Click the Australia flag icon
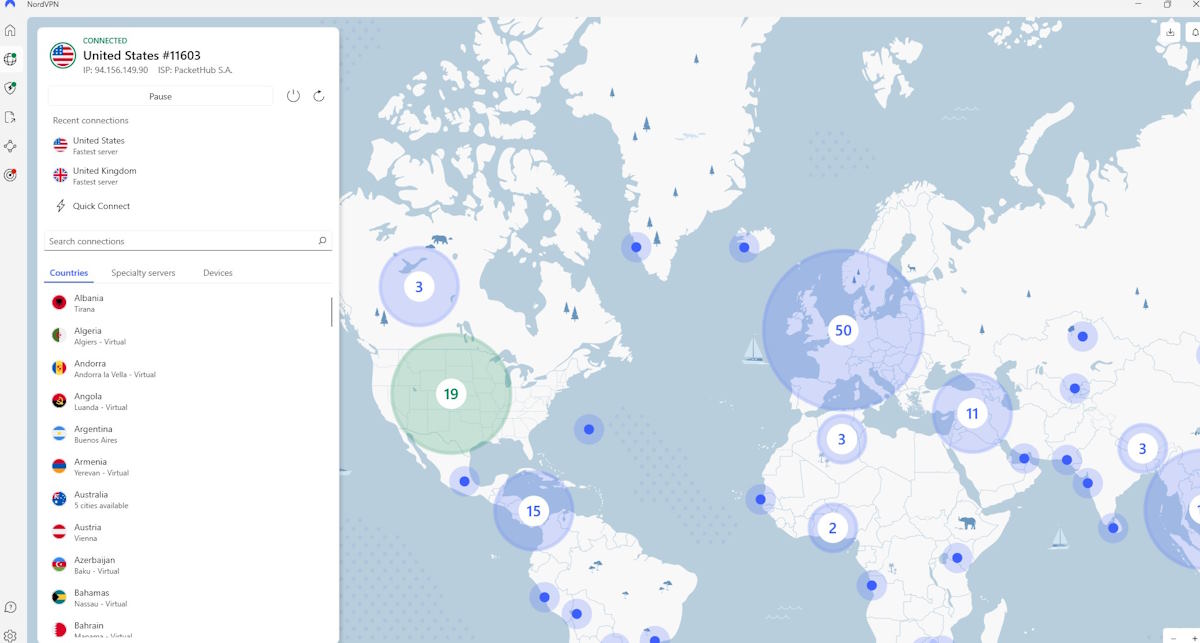Screen dimensions: 1200x643 click(x=60, y=499)
